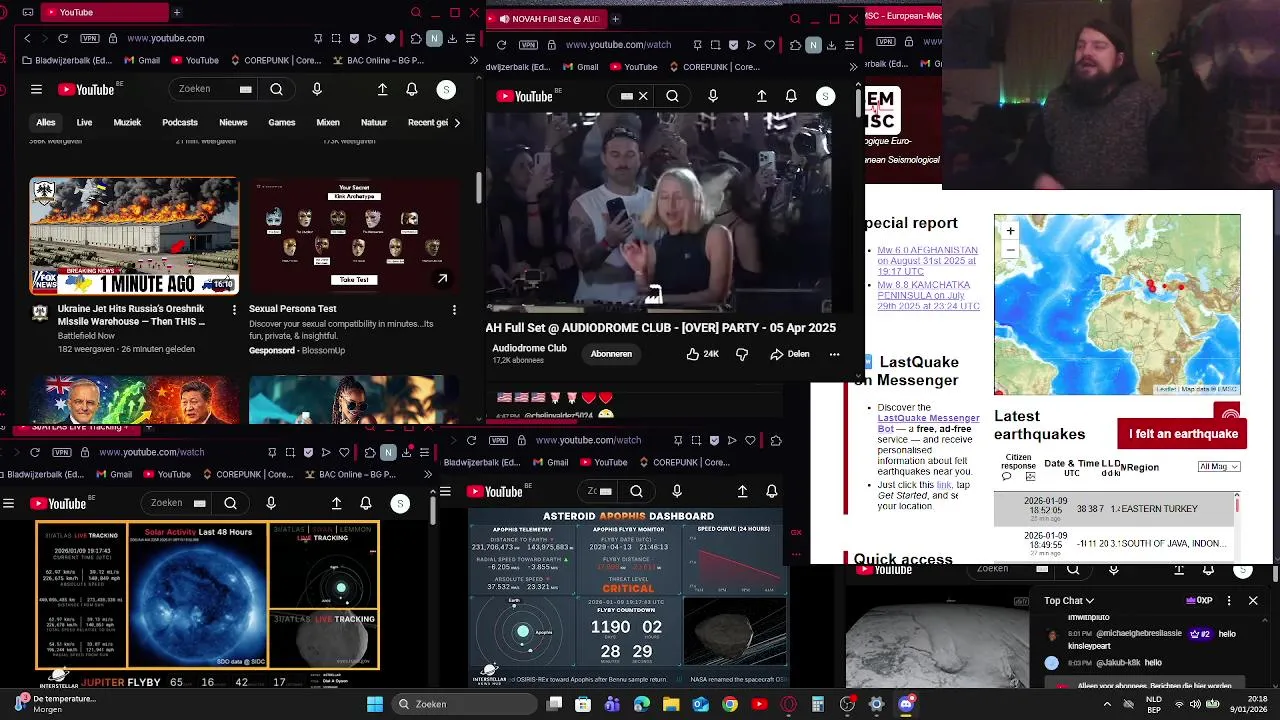Click upload arrow icon in top-left YouTube window
Image resolution: width=1280 pixels, height=720 pixels.
coord(382,89)
